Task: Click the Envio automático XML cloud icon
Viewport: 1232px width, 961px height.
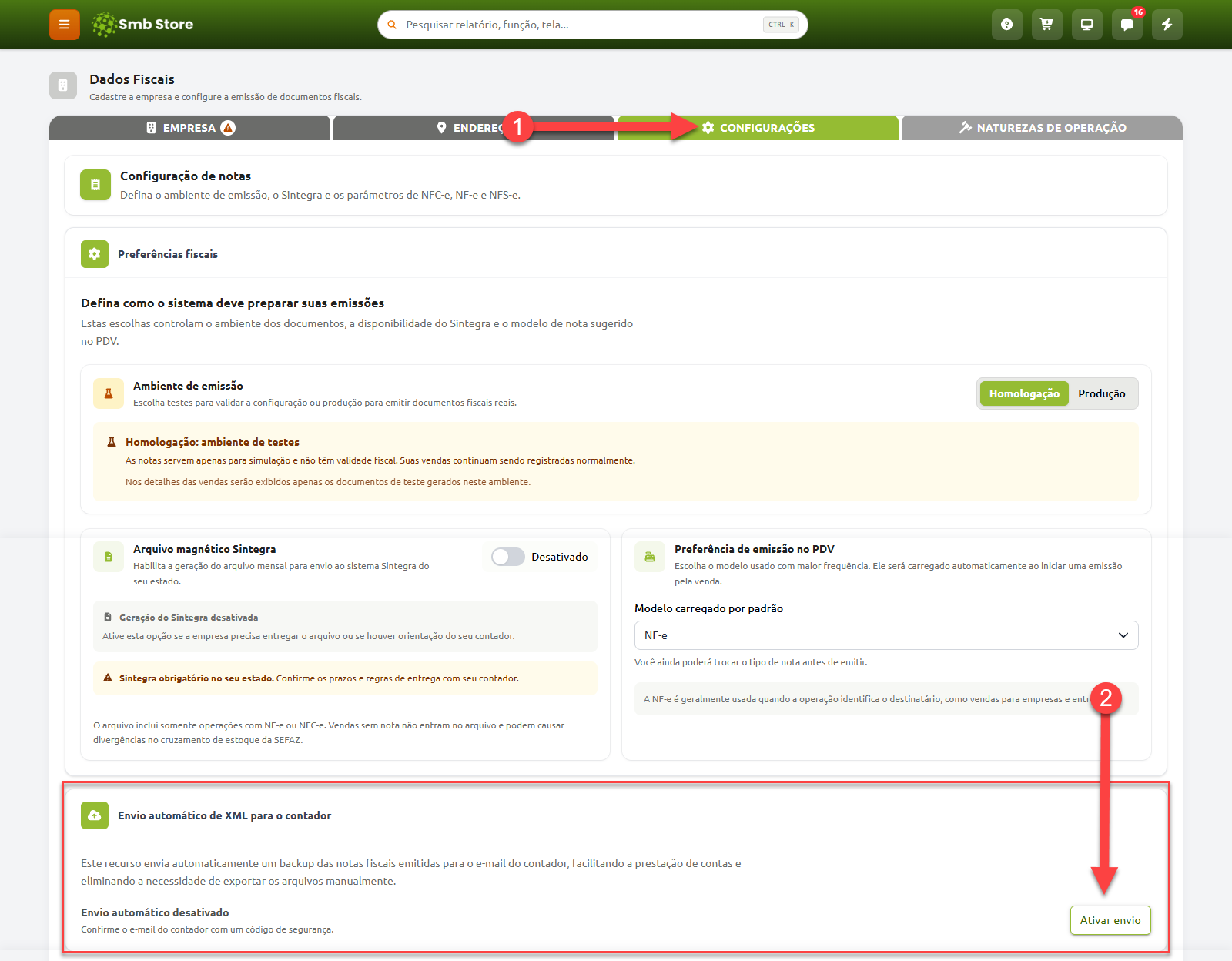Action: (x=95, y=815)
